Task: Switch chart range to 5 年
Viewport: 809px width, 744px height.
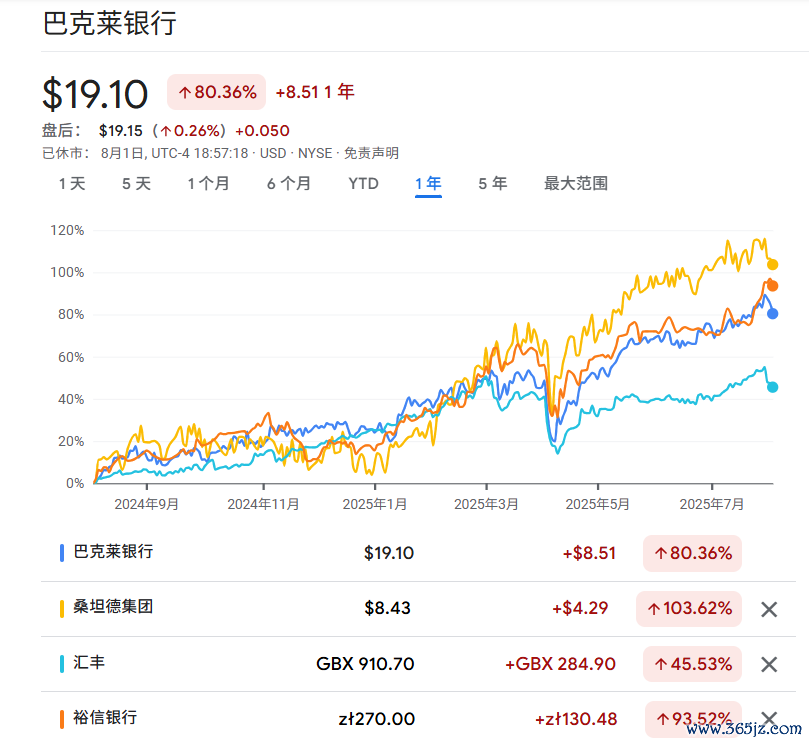Action: (493, 184)
